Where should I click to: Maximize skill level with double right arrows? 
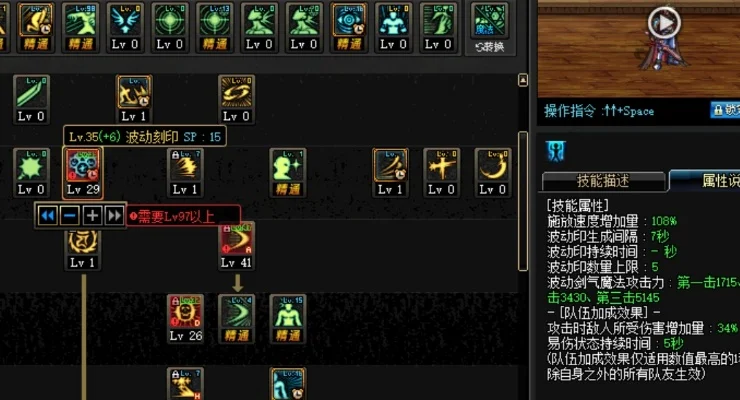pyautogui.click(x=115, y=216)
